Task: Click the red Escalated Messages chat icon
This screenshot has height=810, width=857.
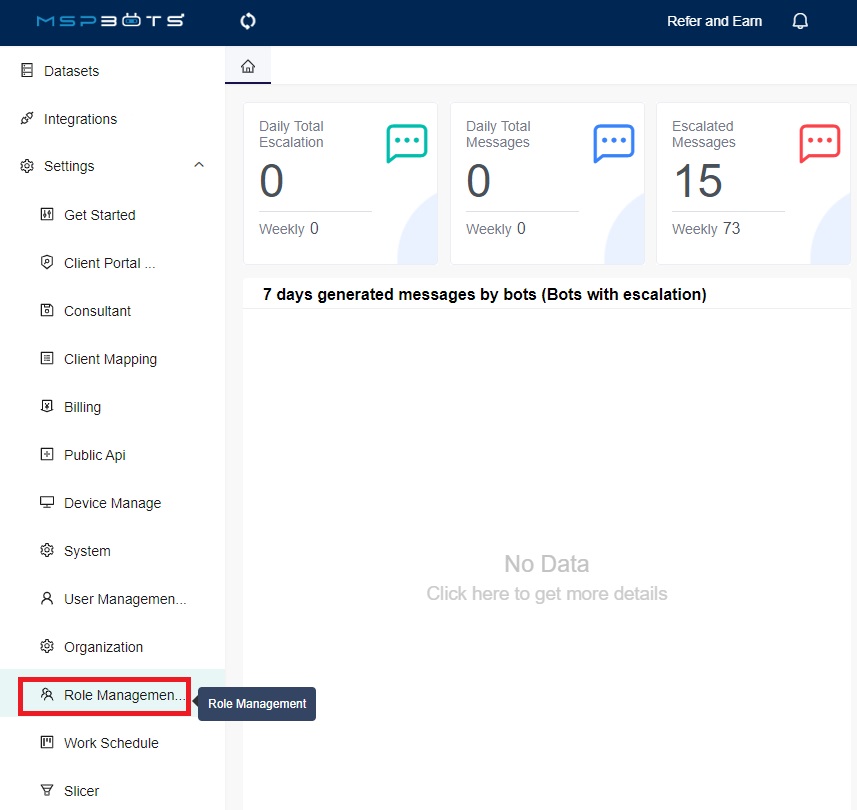Action: coord(820,143)
